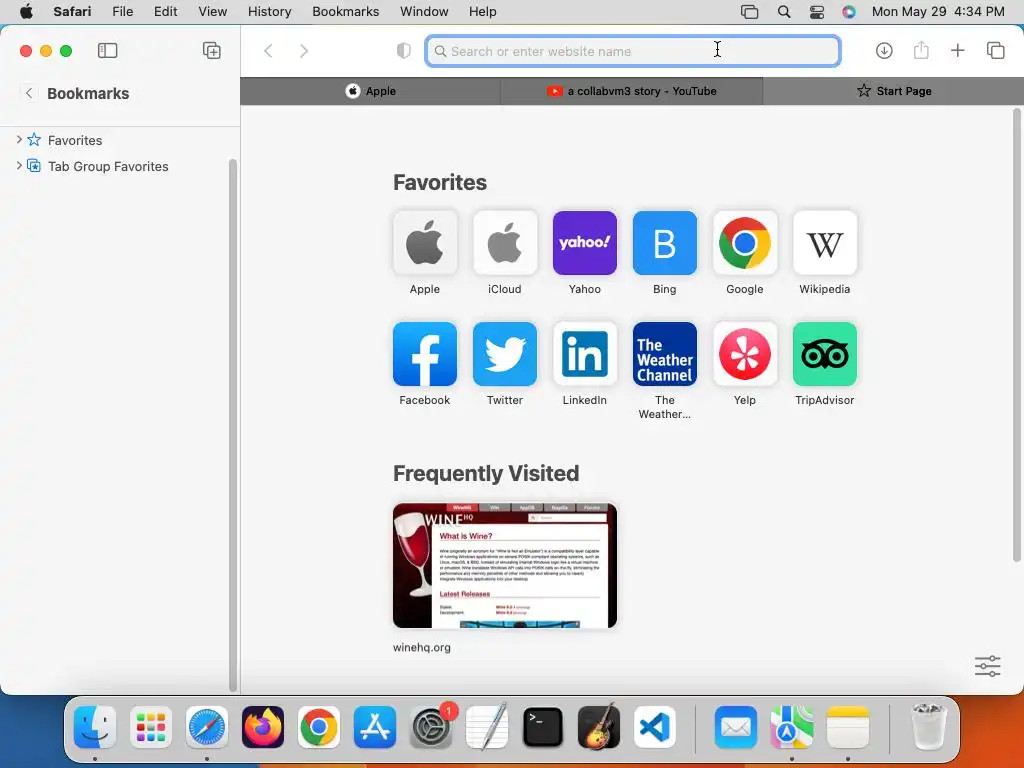This screenshot has width=1024, height=768.
Task: Open the Window menu
Action: [424, 12]
